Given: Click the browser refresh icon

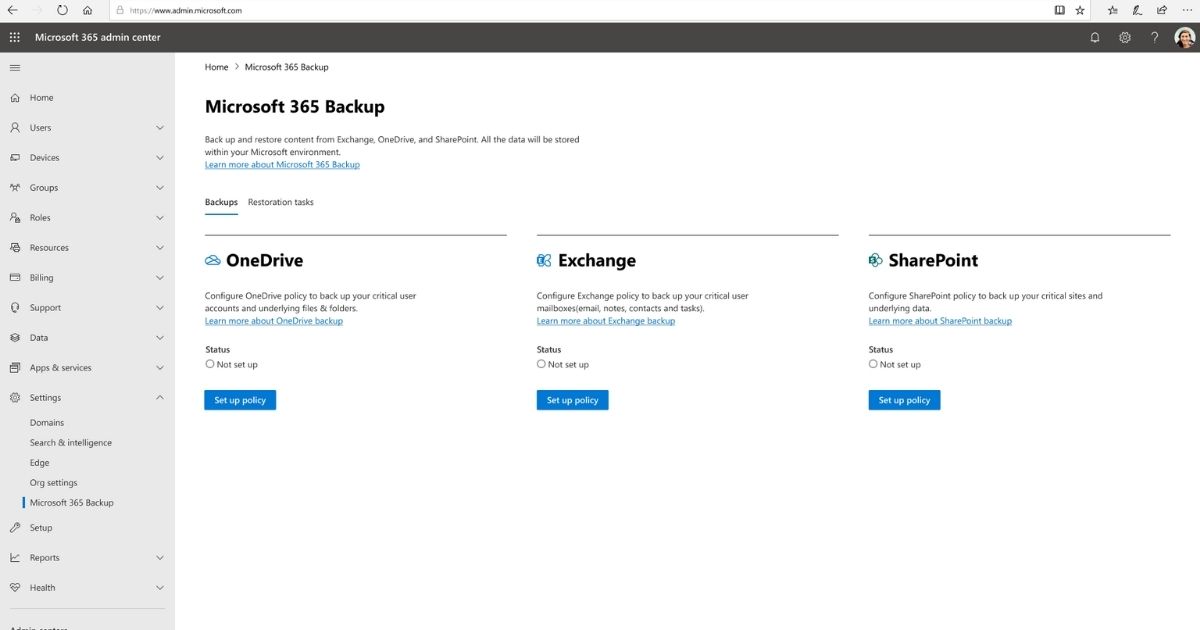Looking at the screenshot, I should tap(63, 10).
